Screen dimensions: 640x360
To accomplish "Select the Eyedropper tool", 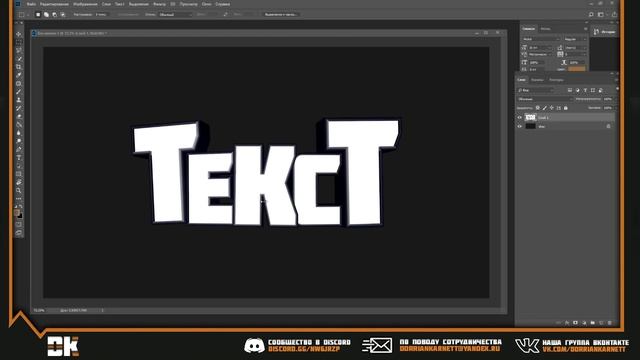I will pyautogui.click(x=19, y=75).
